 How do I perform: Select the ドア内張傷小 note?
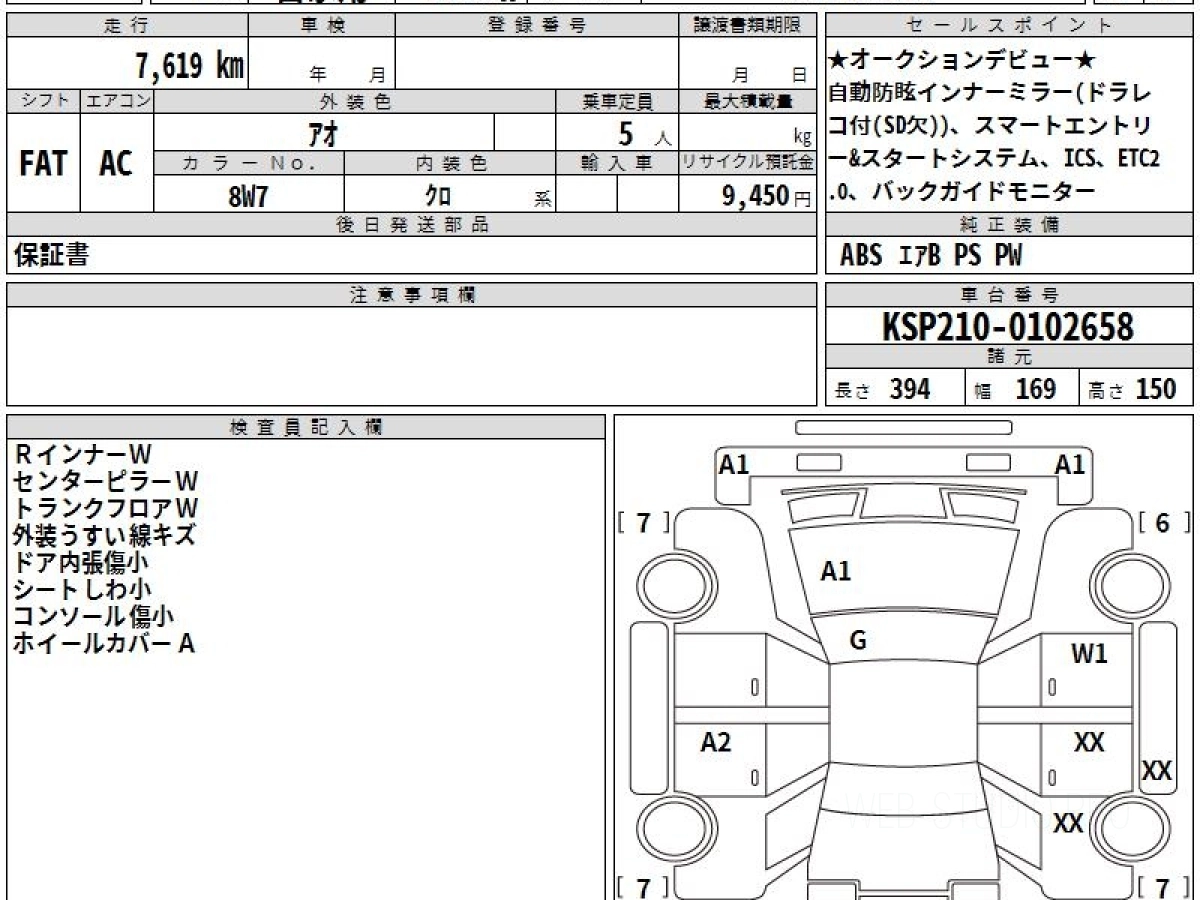click(x=82, y=563)
